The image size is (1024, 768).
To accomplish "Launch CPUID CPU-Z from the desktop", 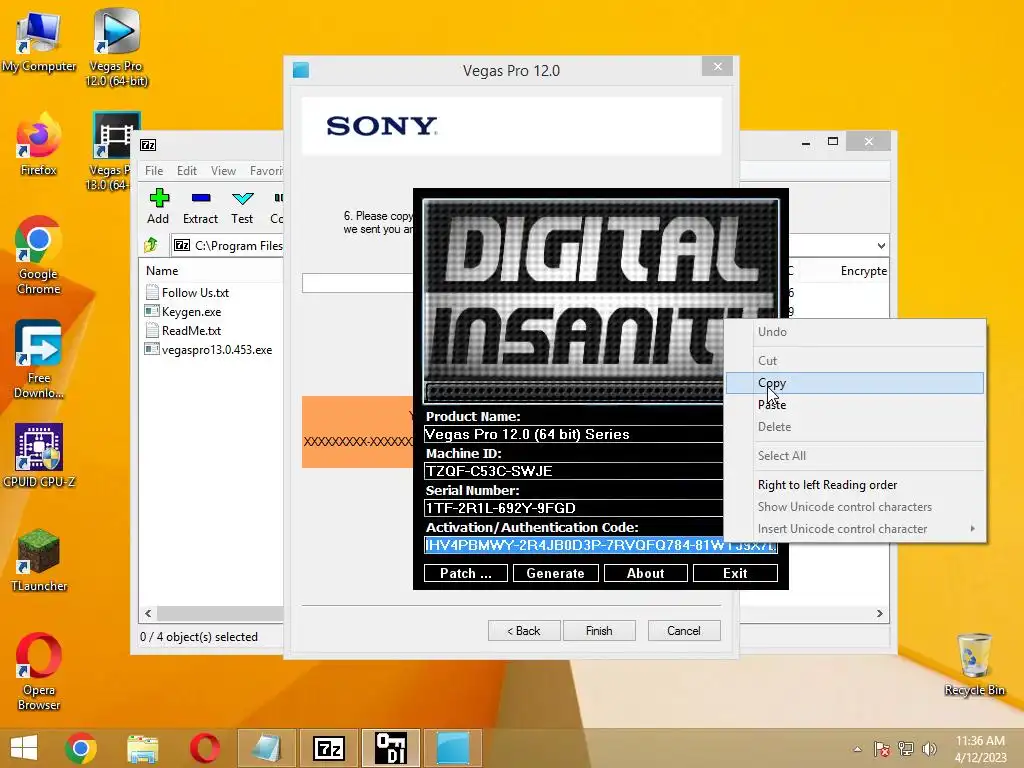I will (x=39, y=455).
